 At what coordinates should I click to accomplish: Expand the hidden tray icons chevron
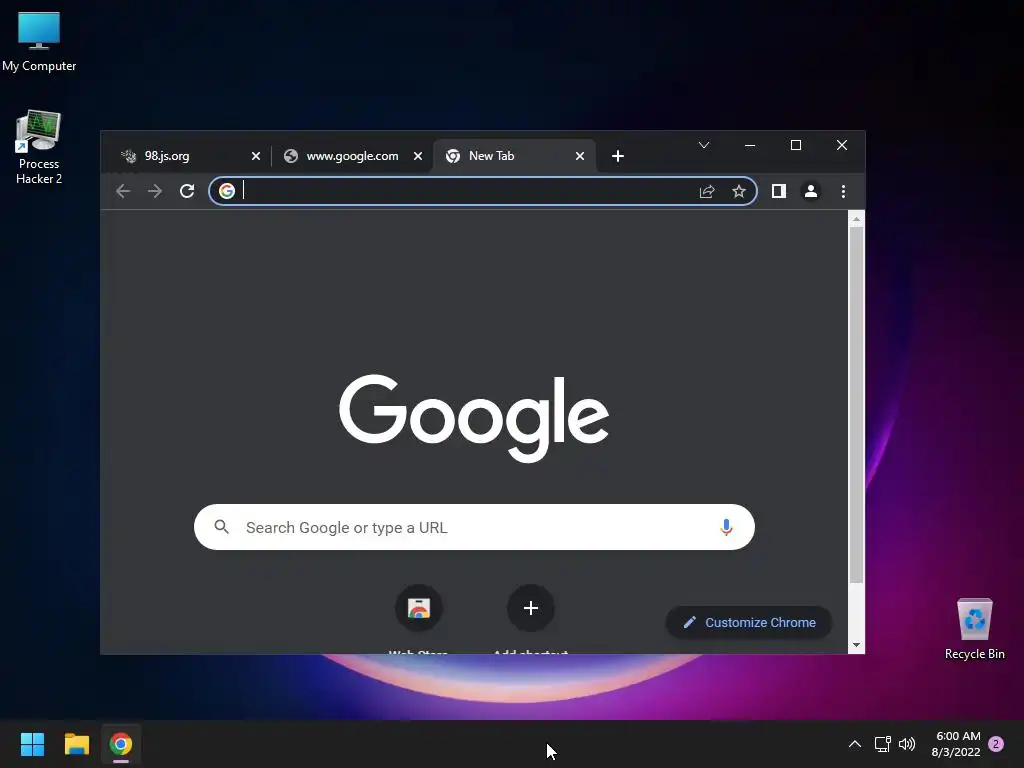[x=855, y=744]
